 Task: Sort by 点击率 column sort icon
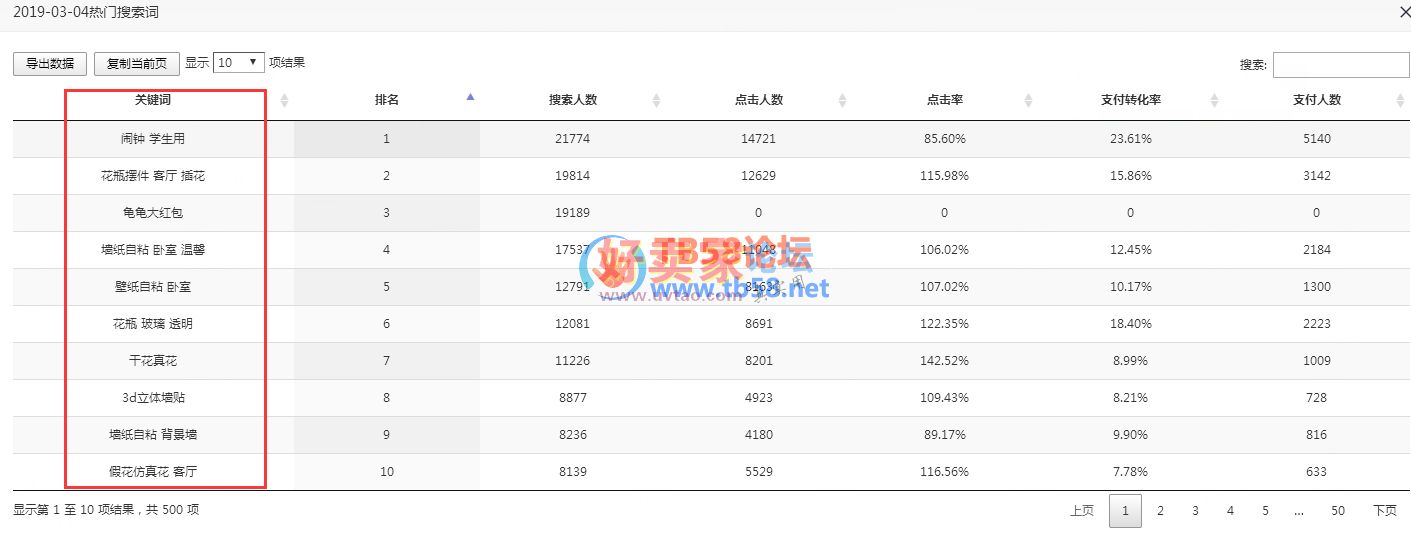point(1028,100)
